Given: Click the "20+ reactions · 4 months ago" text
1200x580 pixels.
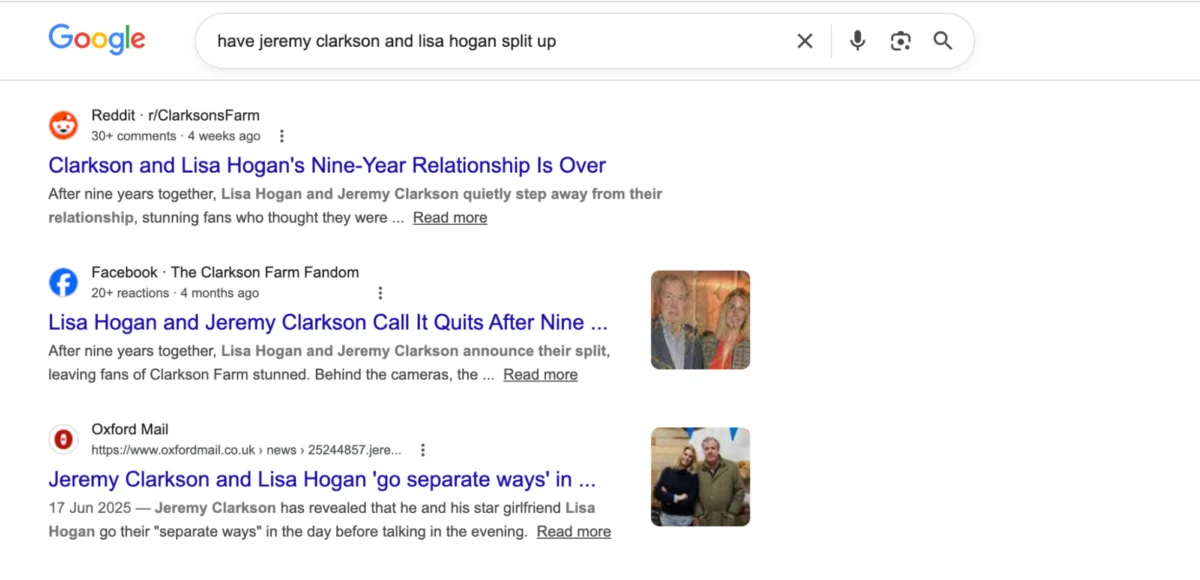Looking at the screenshot, I should click(175, 293).
